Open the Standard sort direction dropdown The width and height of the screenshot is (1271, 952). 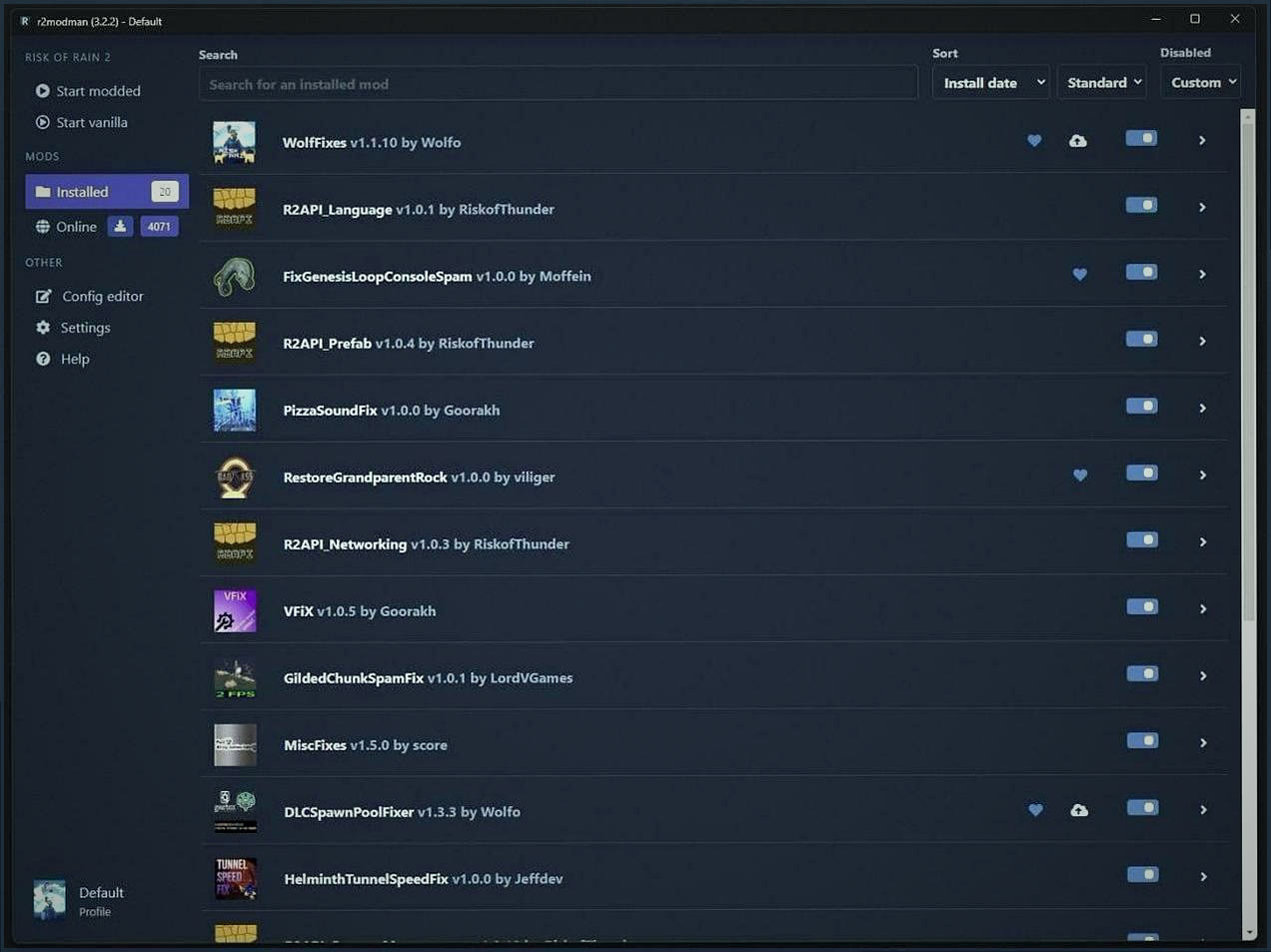1101,83
